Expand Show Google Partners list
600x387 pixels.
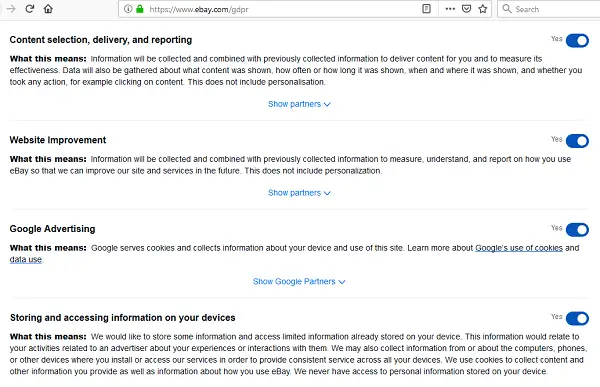click(x=299, y=282)
